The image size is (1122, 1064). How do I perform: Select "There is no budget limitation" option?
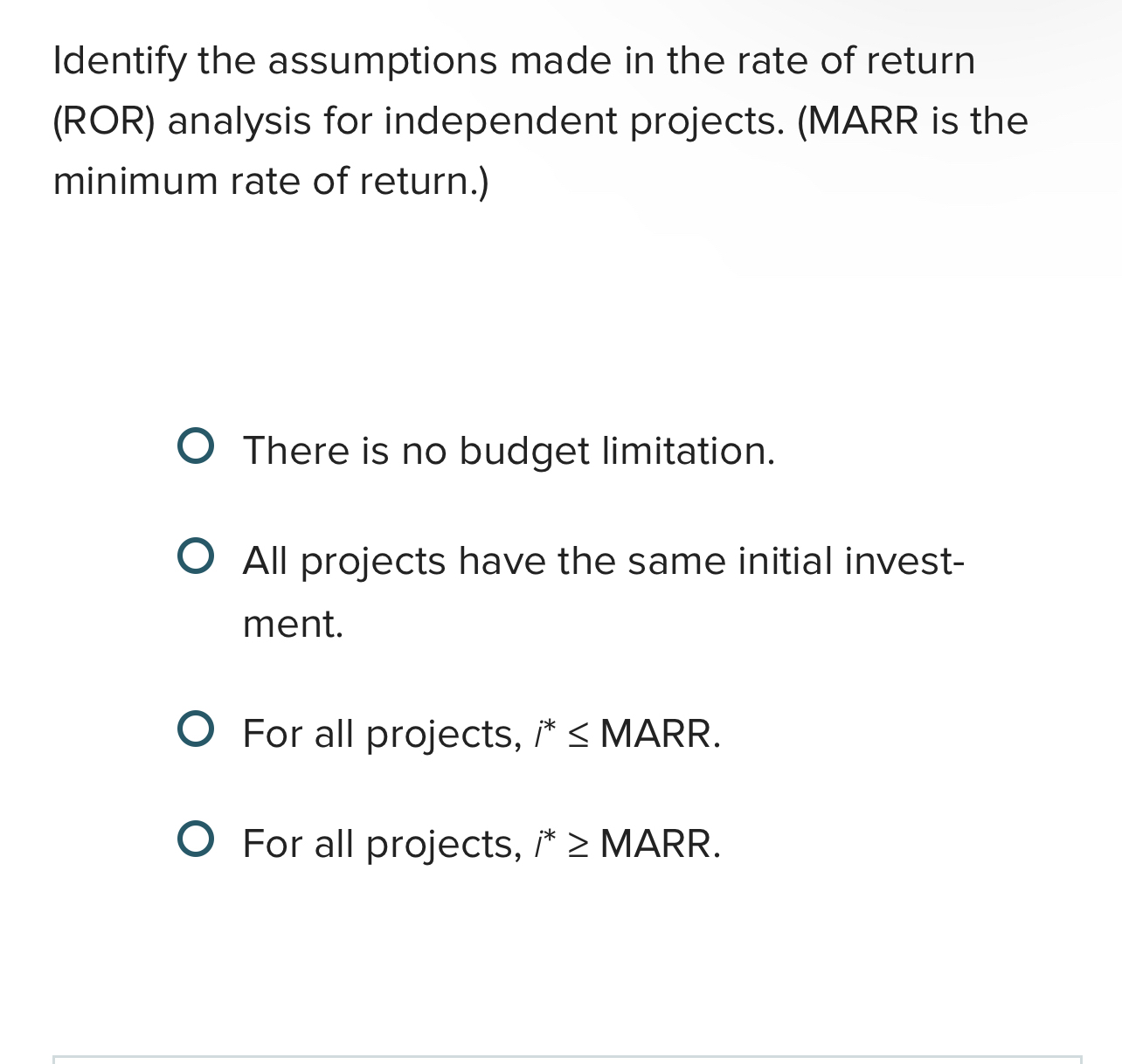coord(197,446)
